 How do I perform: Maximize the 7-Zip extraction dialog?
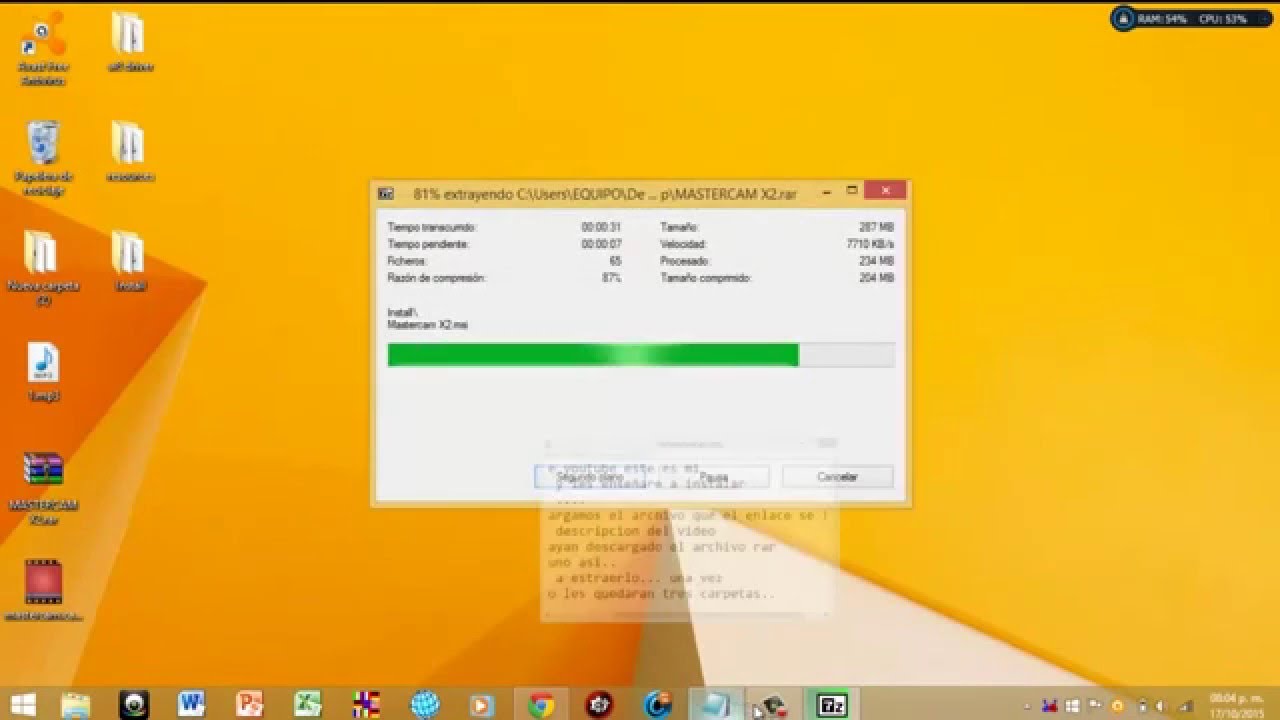click(x=852, y=190)
